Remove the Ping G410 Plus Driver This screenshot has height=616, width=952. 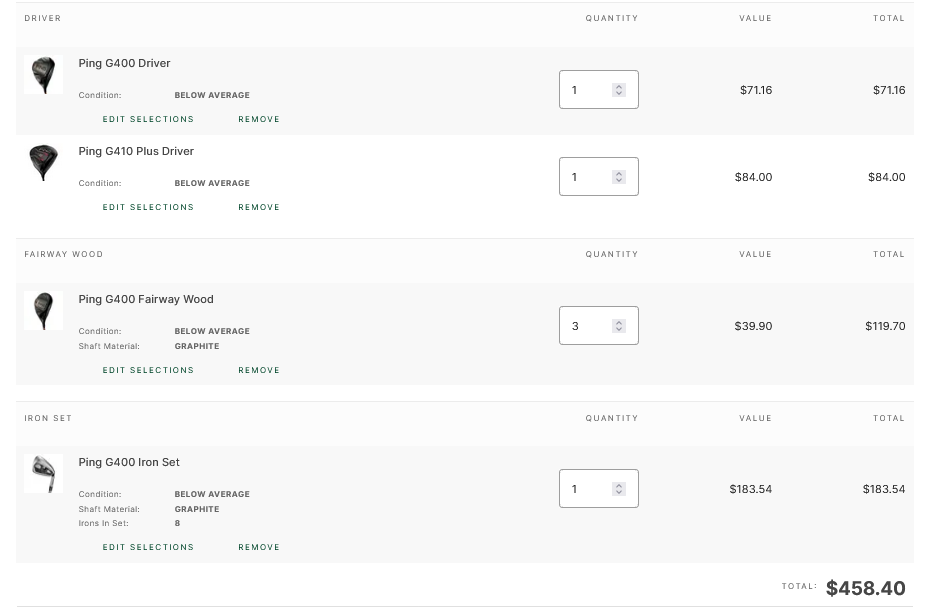(259, 207)
